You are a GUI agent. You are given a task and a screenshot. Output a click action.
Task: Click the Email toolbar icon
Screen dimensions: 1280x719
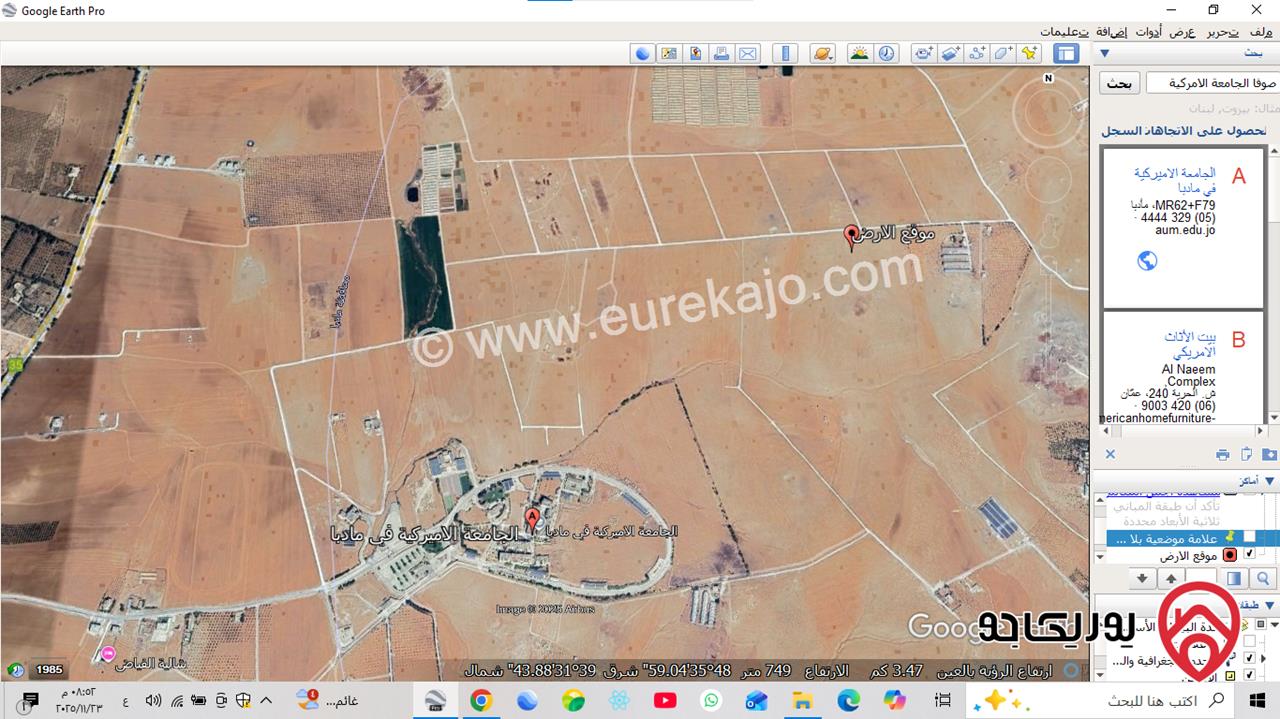point(747,54)
